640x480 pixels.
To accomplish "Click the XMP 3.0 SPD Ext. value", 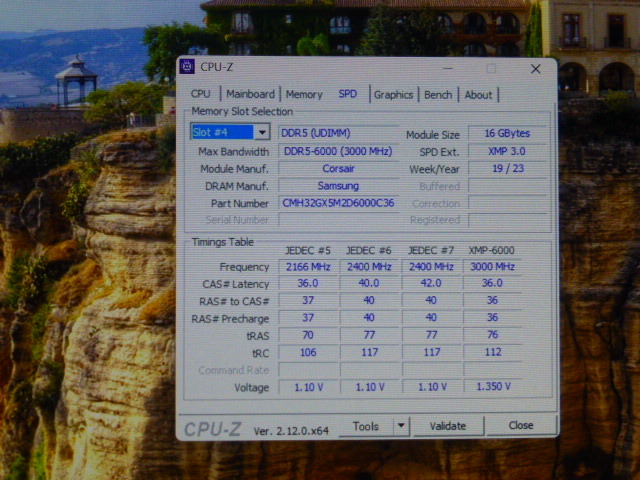I will (x=507, y=151).
